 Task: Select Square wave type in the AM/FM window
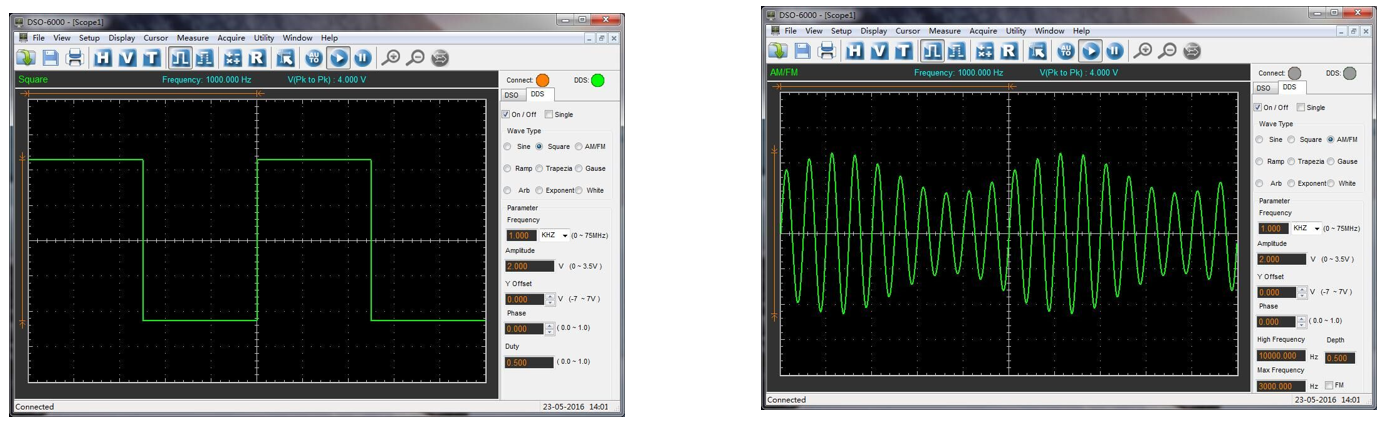1292,139
